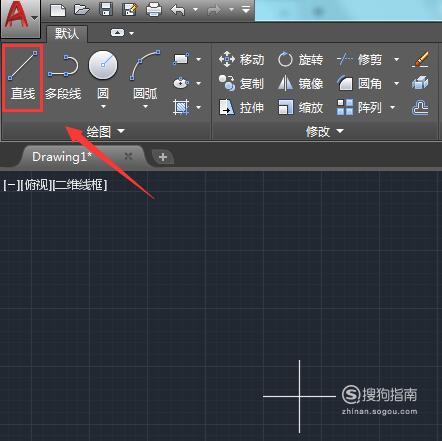Screen dimensions: 442x441
Task: Click the 拉伸 stretch tool
Action: pos(242,107)
